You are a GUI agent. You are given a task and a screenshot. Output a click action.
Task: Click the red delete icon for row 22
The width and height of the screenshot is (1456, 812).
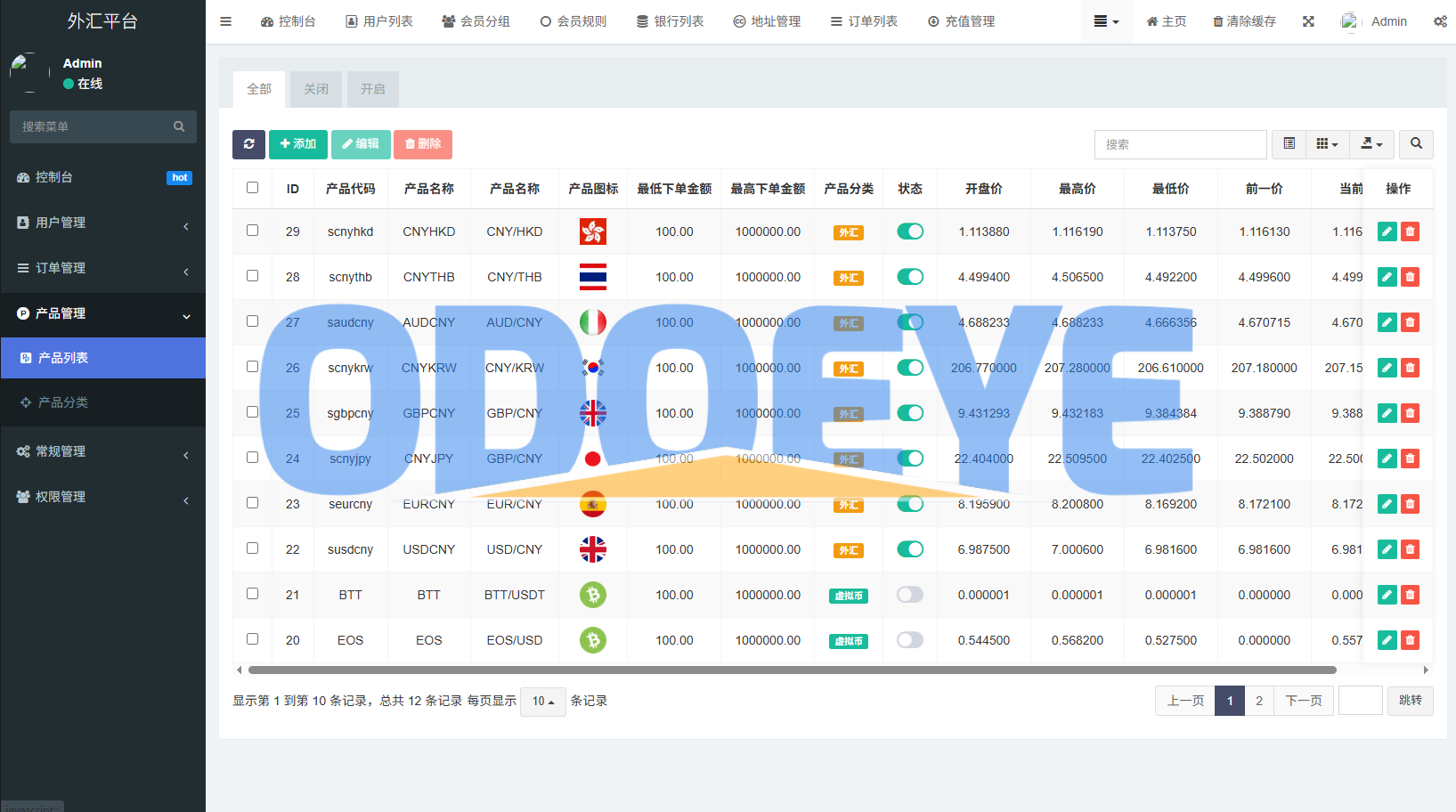pos(1410,549)
